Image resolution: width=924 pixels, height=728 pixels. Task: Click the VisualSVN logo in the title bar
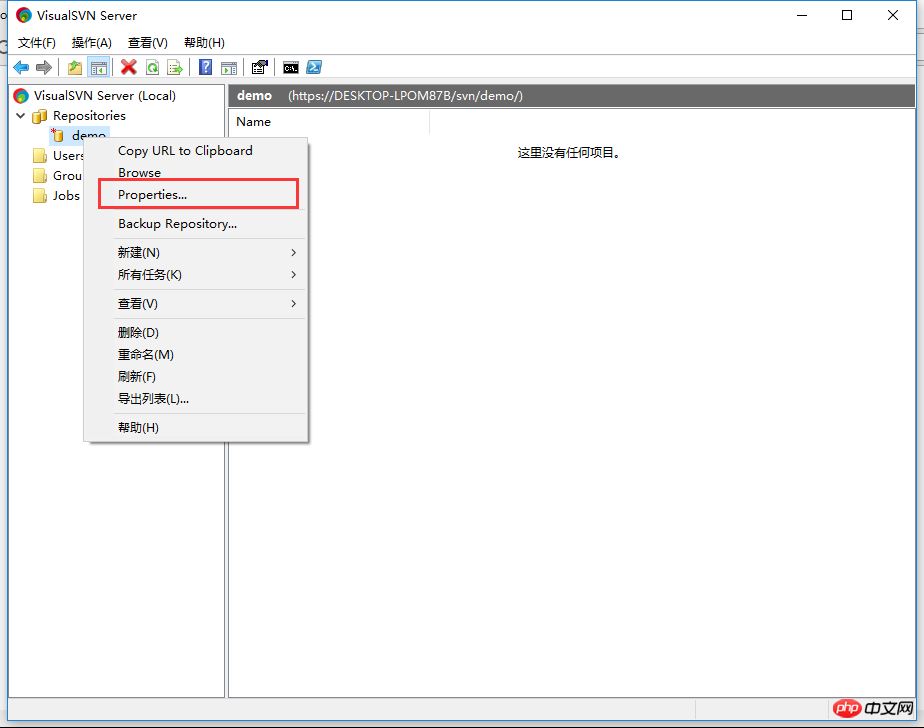[24, 15]
